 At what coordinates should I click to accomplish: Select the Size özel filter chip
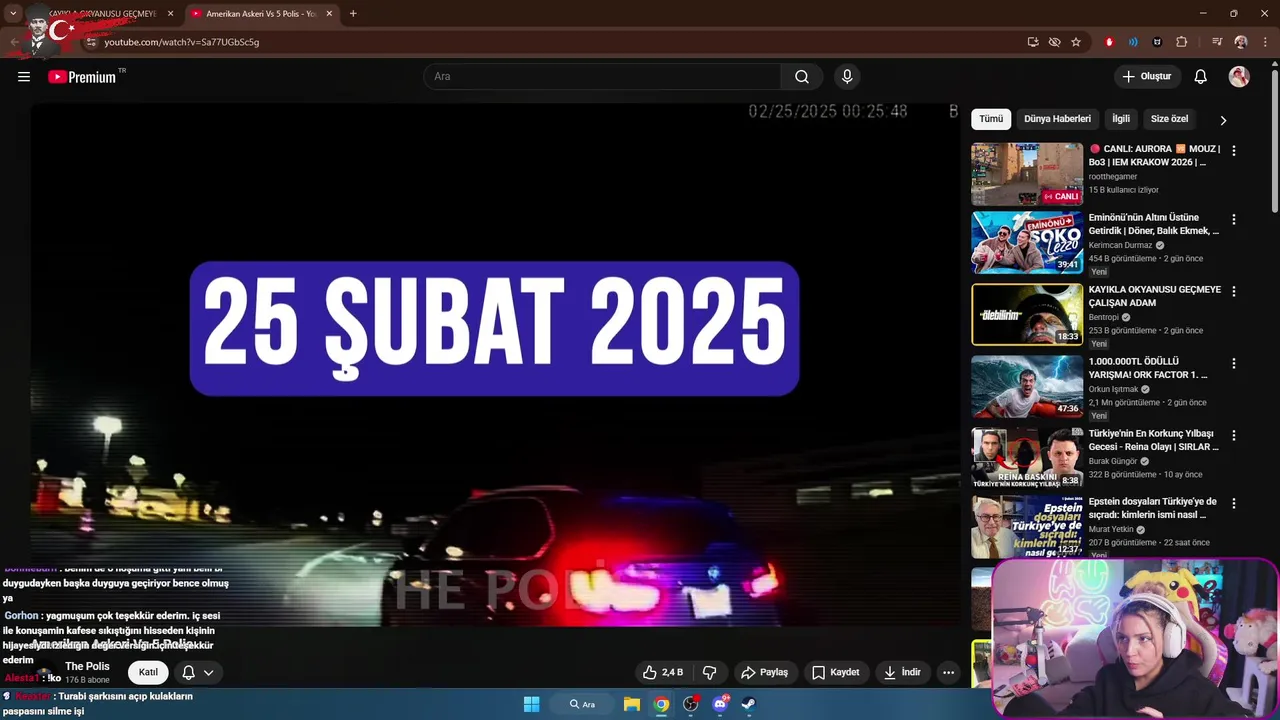[1169, 119]
